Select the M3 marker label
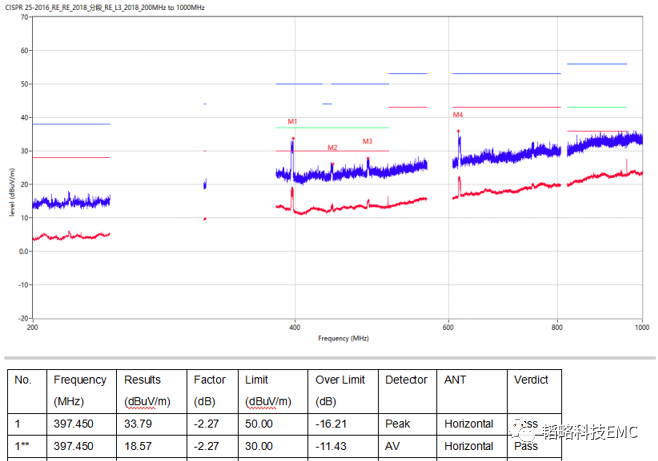Viewport: 658px width, 461px height. point(367,142)
